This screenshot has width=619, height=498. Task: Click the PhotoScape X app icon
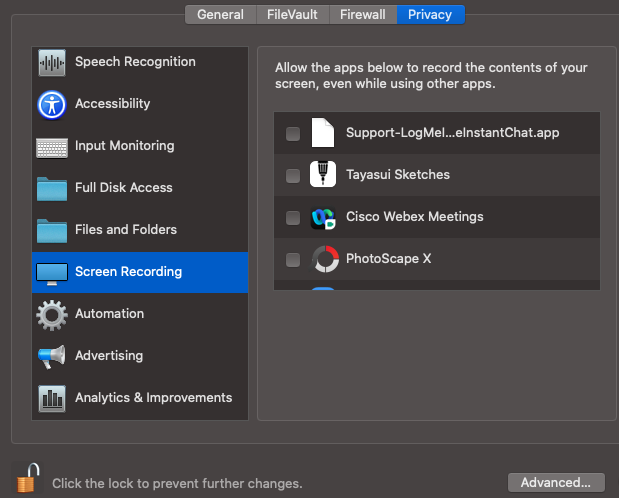point(323,259)
